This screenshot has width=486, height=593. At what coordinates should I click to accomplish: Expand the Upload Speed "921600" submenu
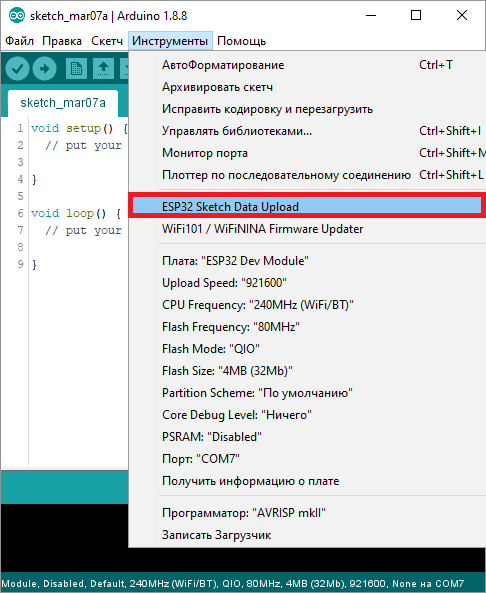pyautogui.click(x=307, y=283)
